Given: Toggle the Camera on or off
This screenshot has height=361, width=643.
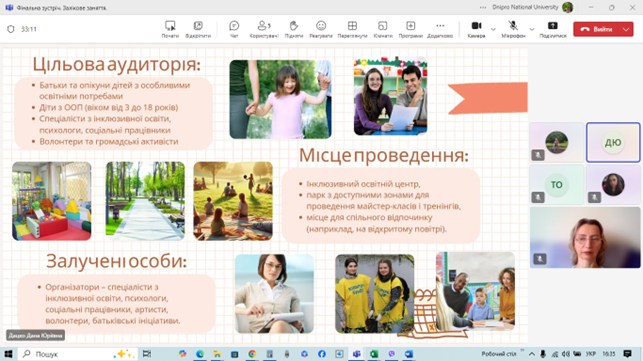Looking at the screenshot, I should click(x=476, y=29).
